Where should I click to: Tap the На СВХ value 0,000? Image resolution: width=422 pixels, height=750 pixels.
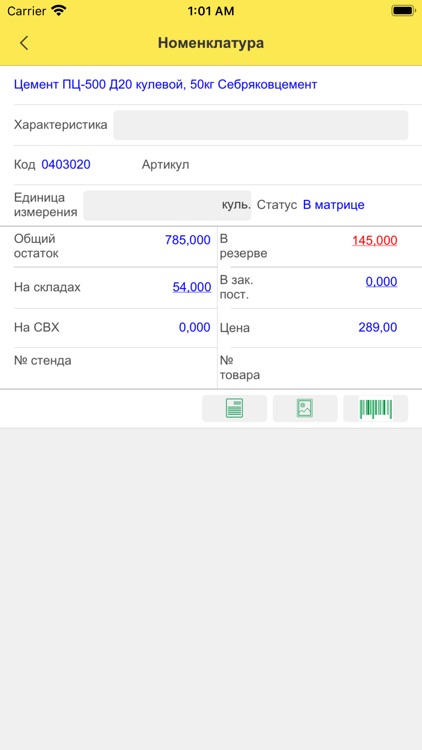195,328
